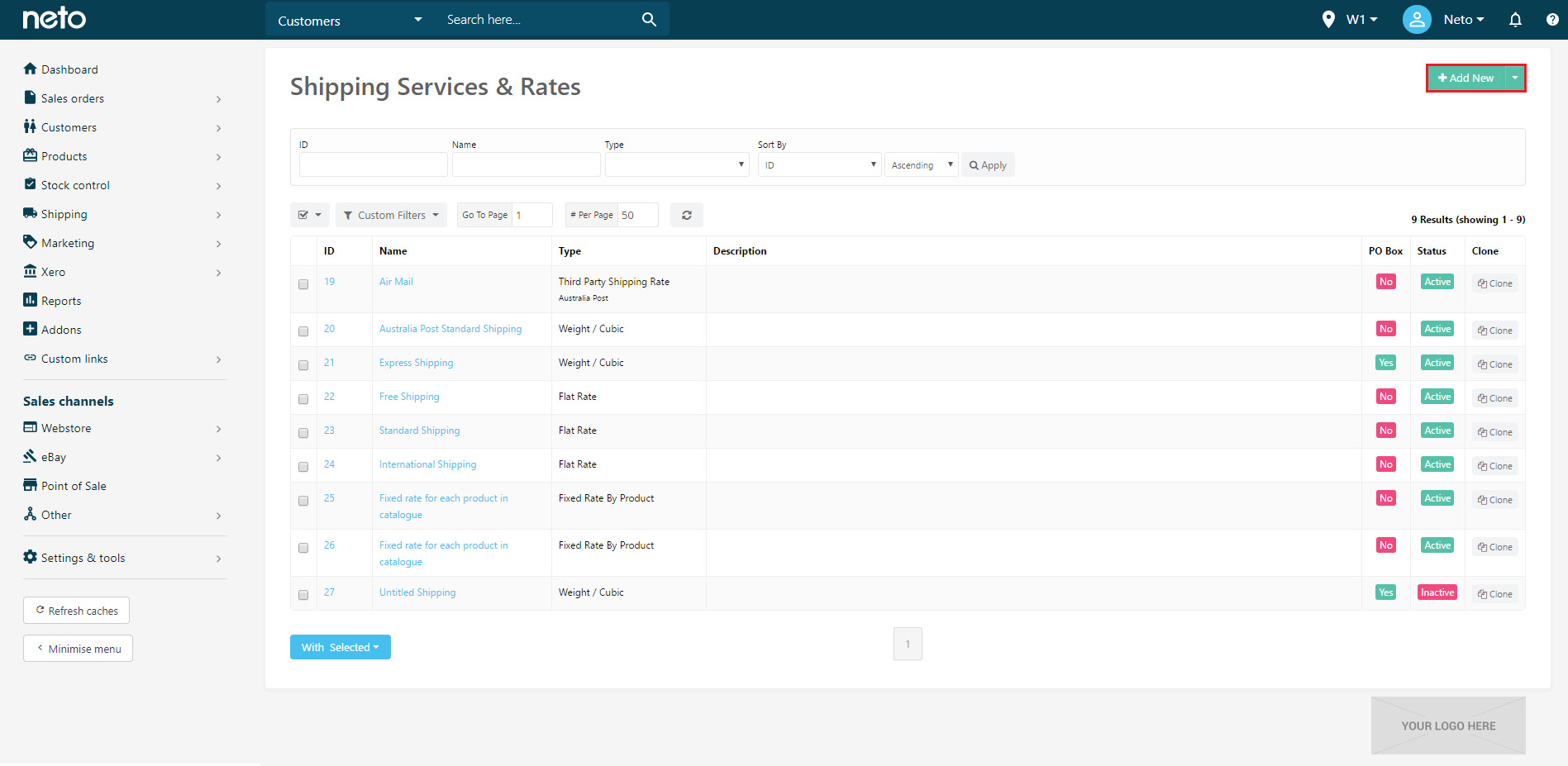Click page 1 pagination button
This screenshot has height=766, width=1568.
[908, 644]
